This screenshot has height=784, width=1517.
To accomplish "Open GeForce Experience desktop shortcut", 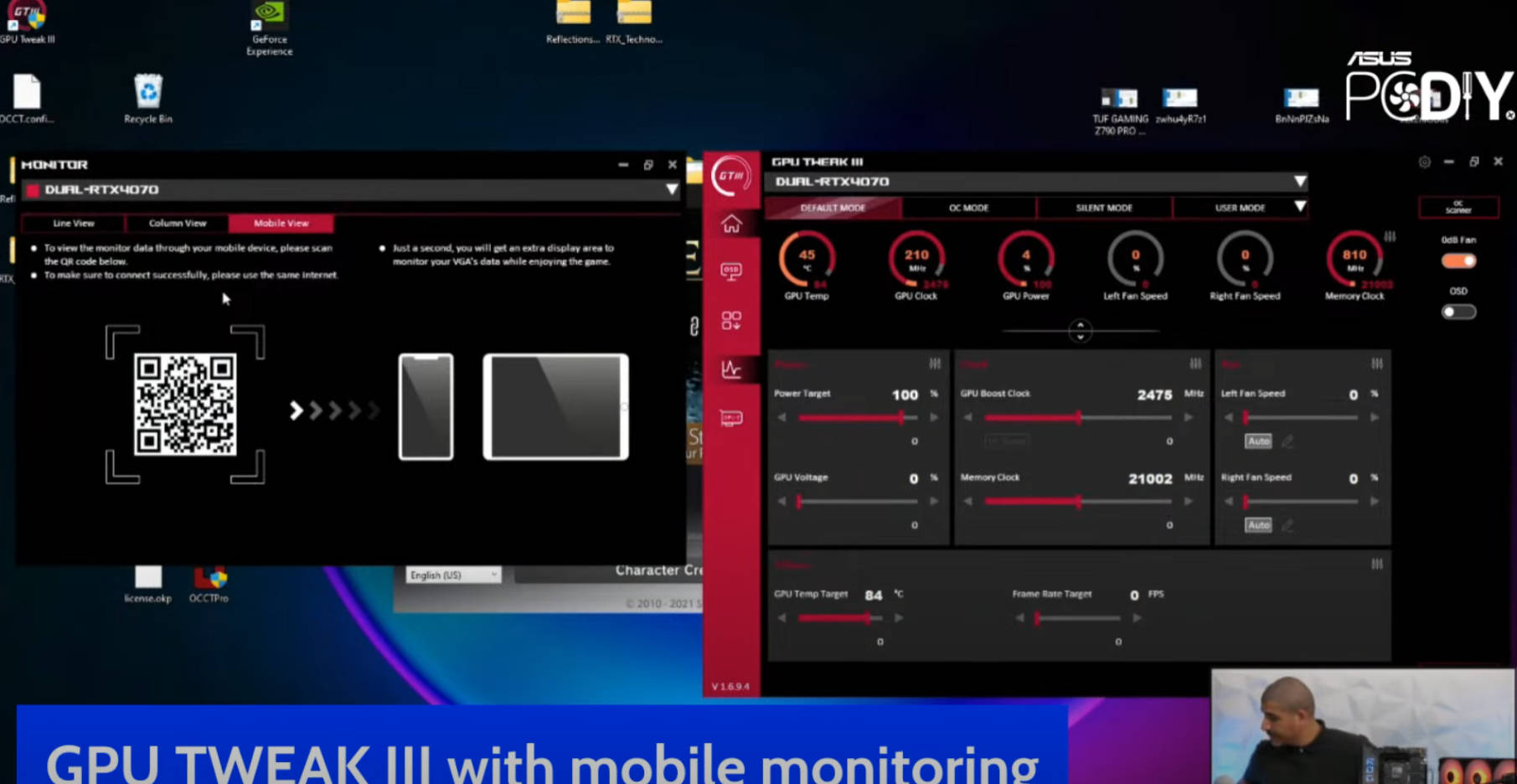I will click(269, 27).
